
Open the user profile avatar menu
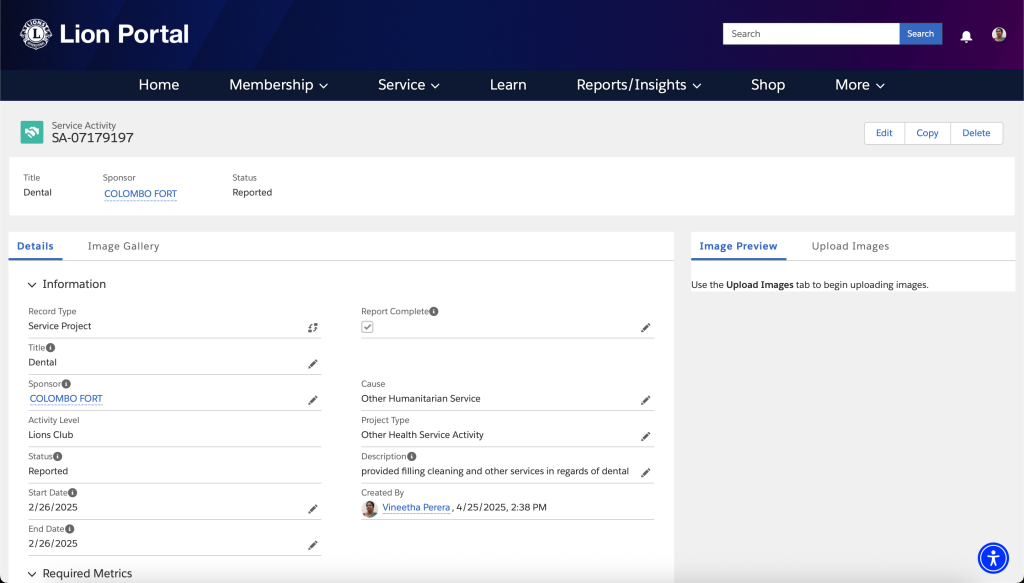click(999, 34)
